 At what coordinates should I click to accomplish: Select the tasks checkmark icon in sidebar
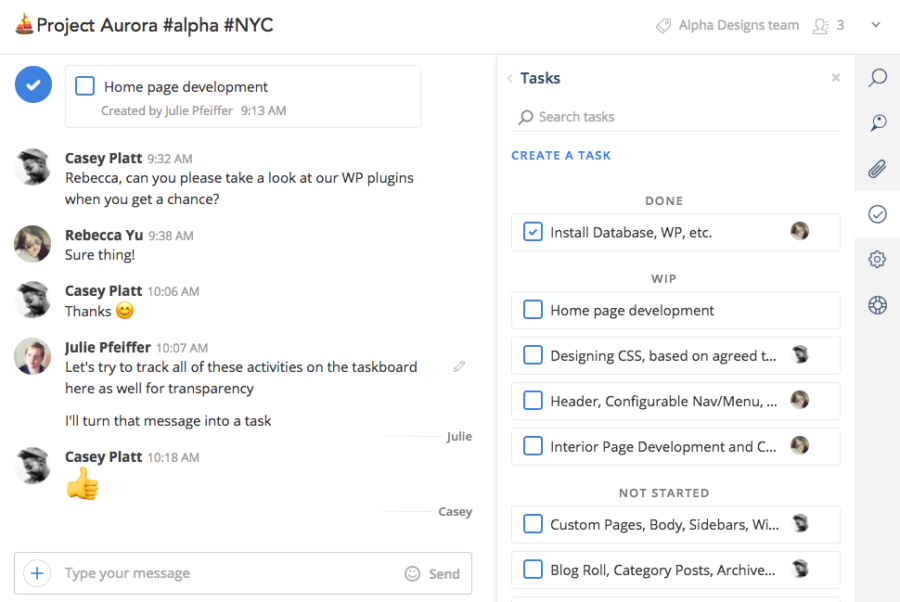click(877, 214)
